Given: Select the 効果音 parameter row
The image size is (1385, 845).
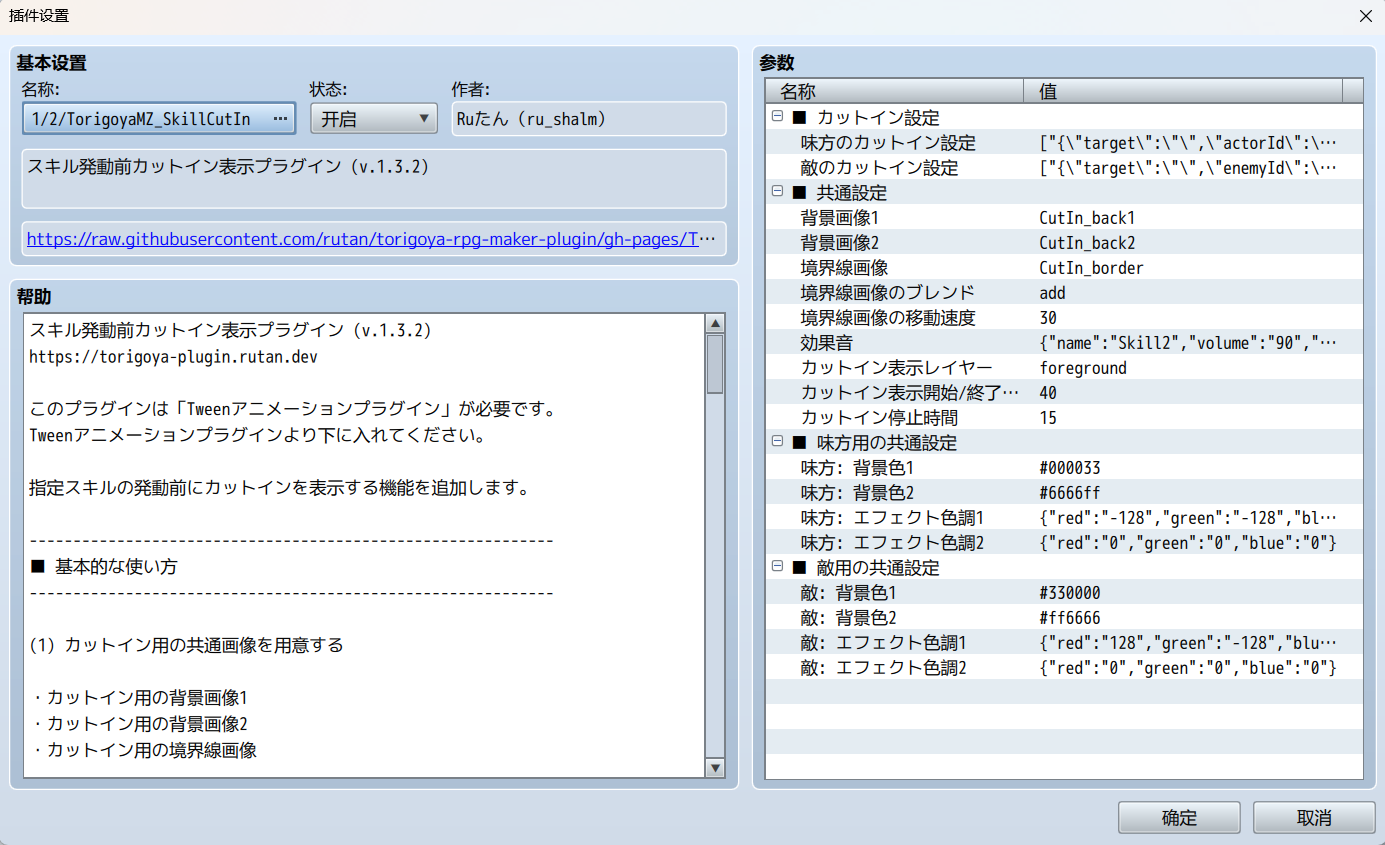Looking at the screenshot, I should click(1064, 342).
